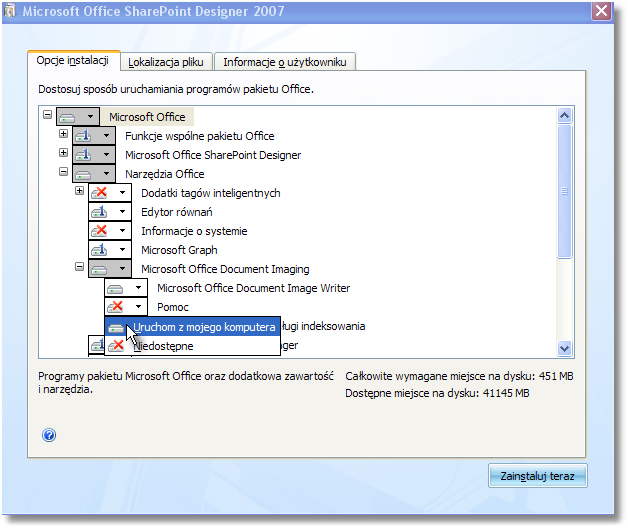Open install dropdown for Microsoft Office root
Viewport: 628px width, 529px height.
point(91,117)
